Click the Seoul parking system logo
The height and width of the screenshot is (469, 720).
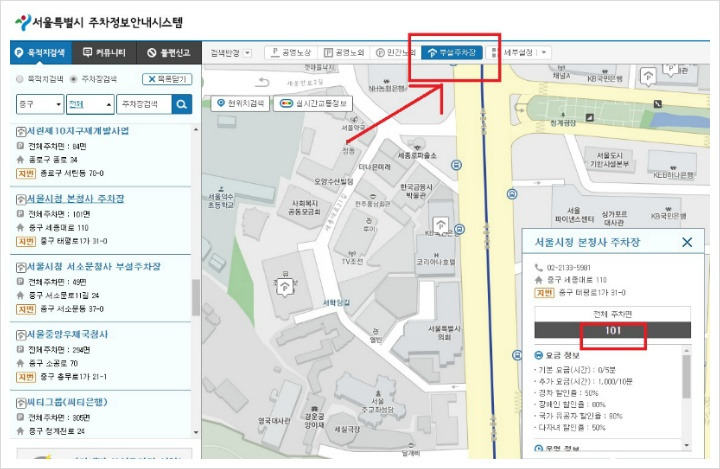coord(99,22)
